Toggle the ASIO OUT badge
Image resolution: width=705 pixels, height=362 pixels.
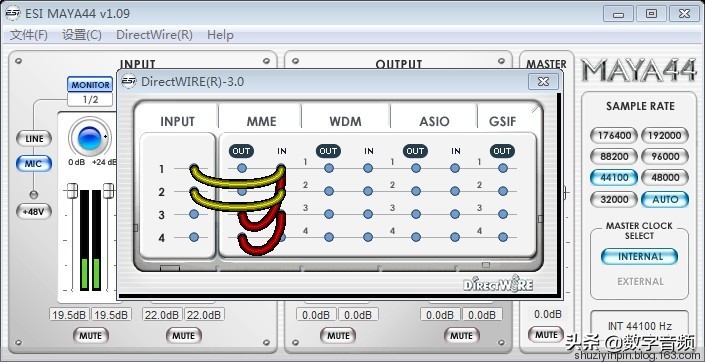415,151
